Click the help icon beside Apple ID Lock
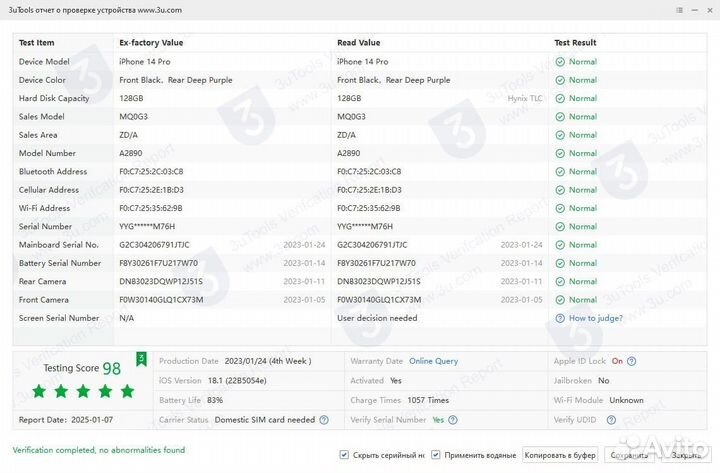 [632, 361]
